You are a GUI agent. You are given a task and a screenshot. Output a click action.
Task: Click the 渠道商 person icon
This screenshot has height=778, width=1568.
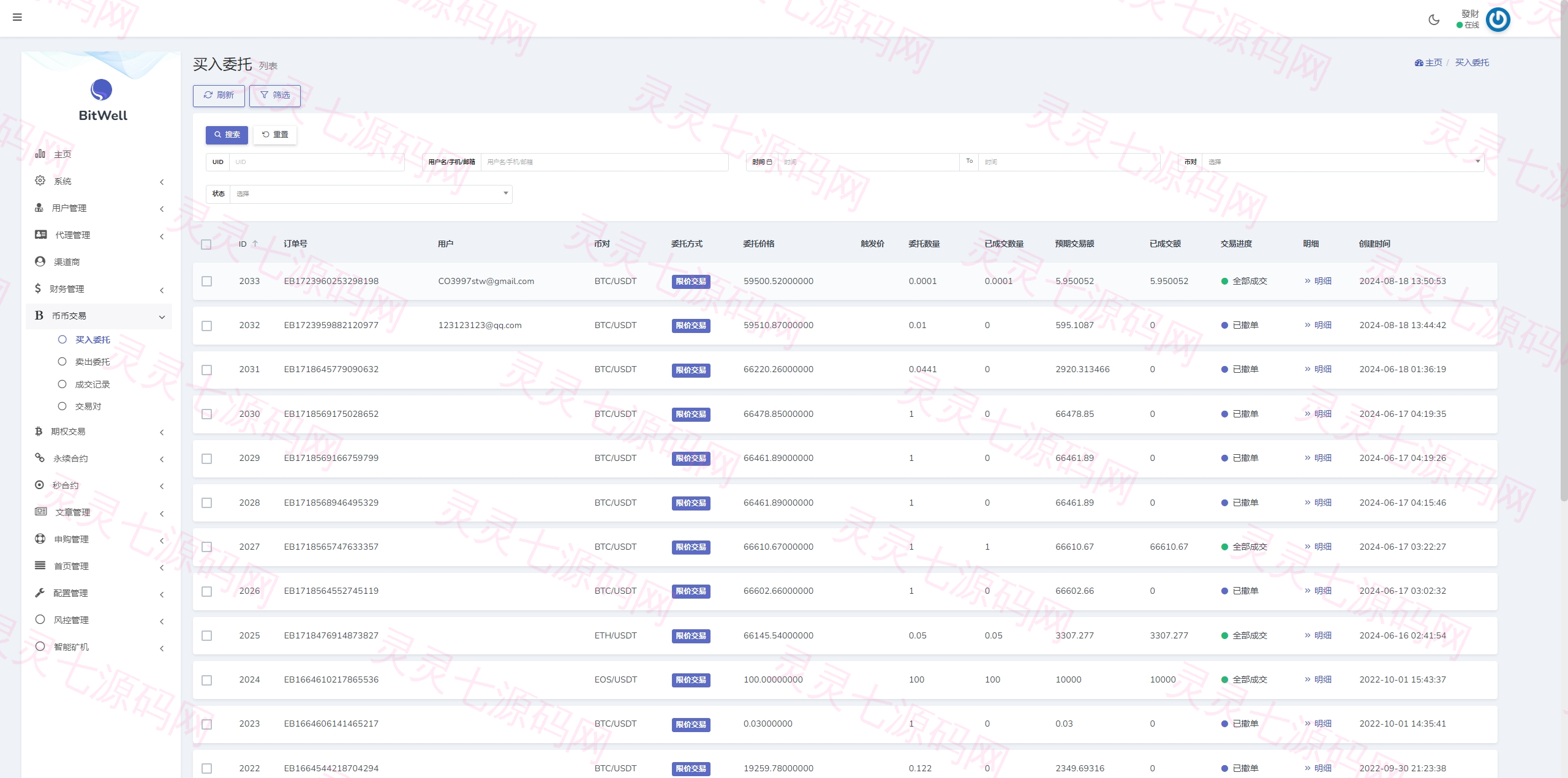tap(40, 261)
